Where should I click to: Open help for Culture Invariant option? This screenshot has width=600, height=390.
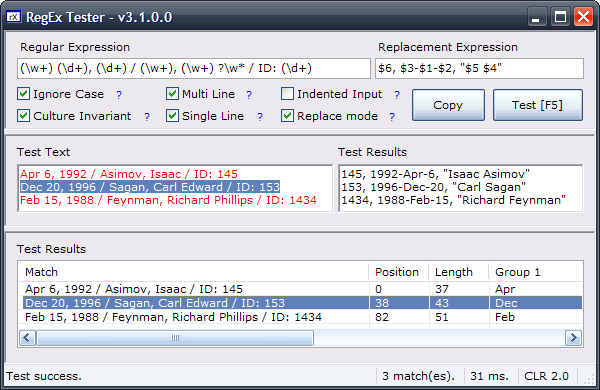[147, 117]
